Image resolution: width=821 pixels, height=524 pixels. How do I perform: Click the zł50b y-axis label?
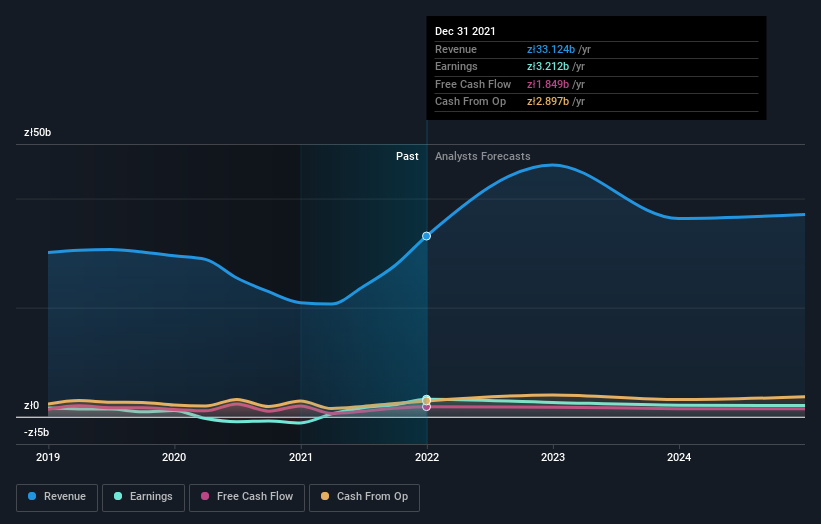(38, 132)
